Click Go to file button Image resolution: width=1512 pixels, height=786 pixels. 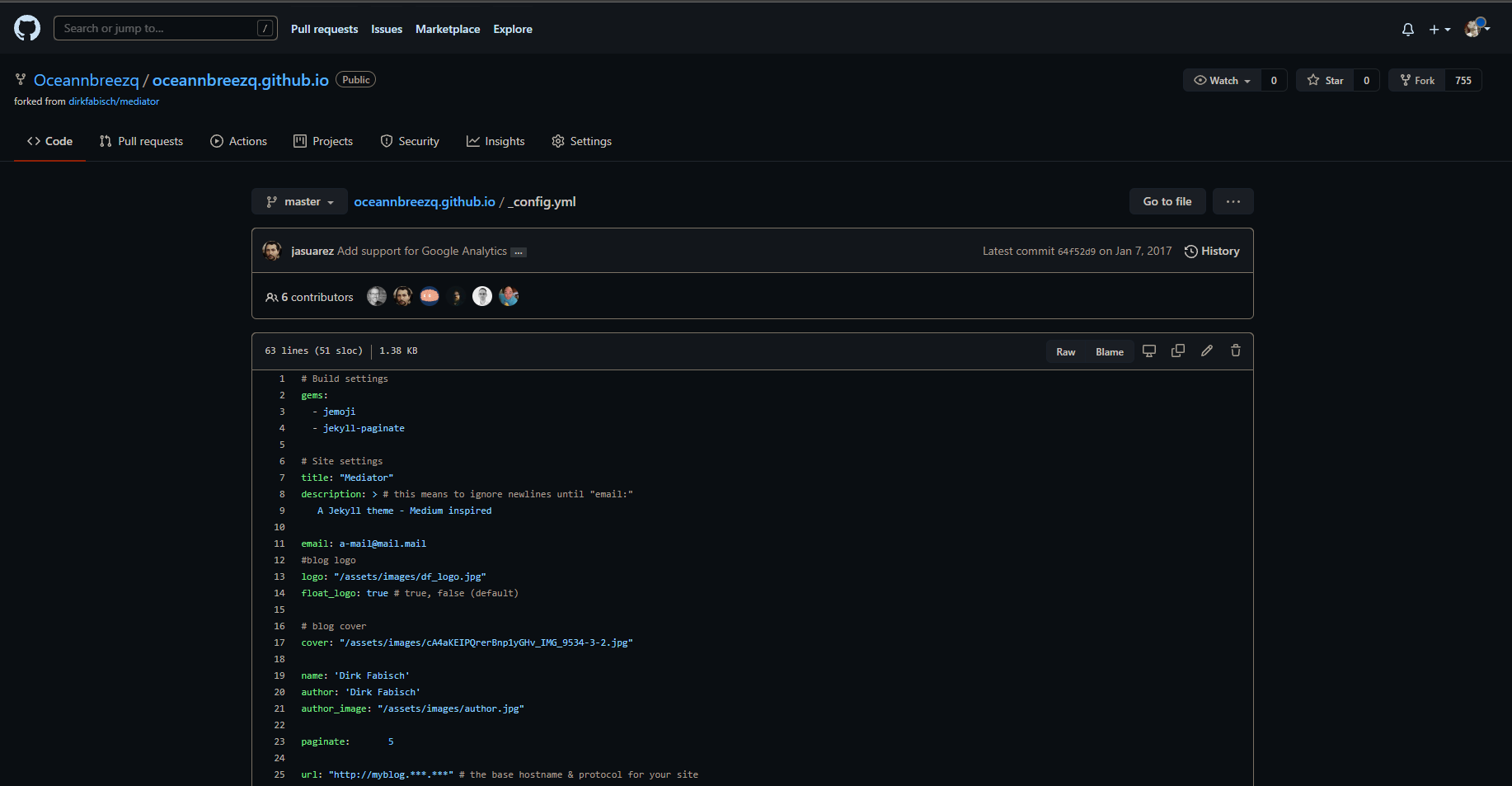click(x=1167, y=202)
